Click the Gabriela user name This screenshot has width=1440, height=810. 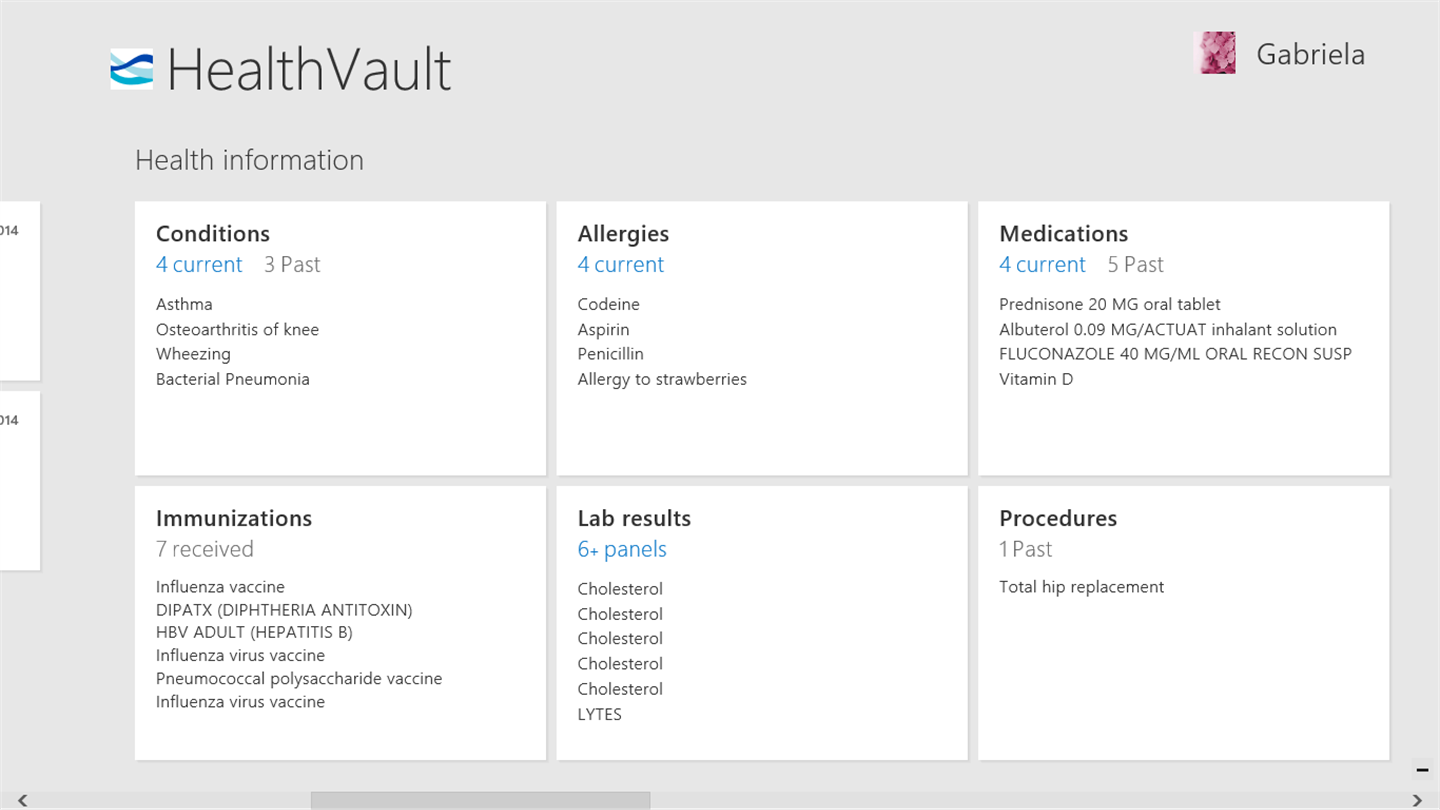pos(1310,54)
